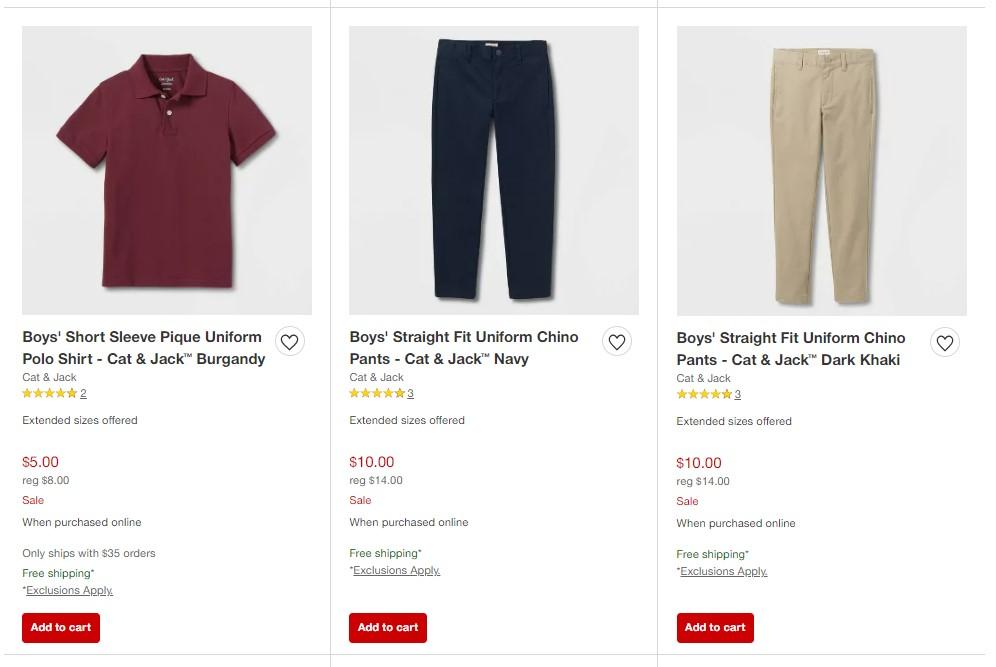
Task: Open Navy chino pants product image
Action: tap(494, 170)
